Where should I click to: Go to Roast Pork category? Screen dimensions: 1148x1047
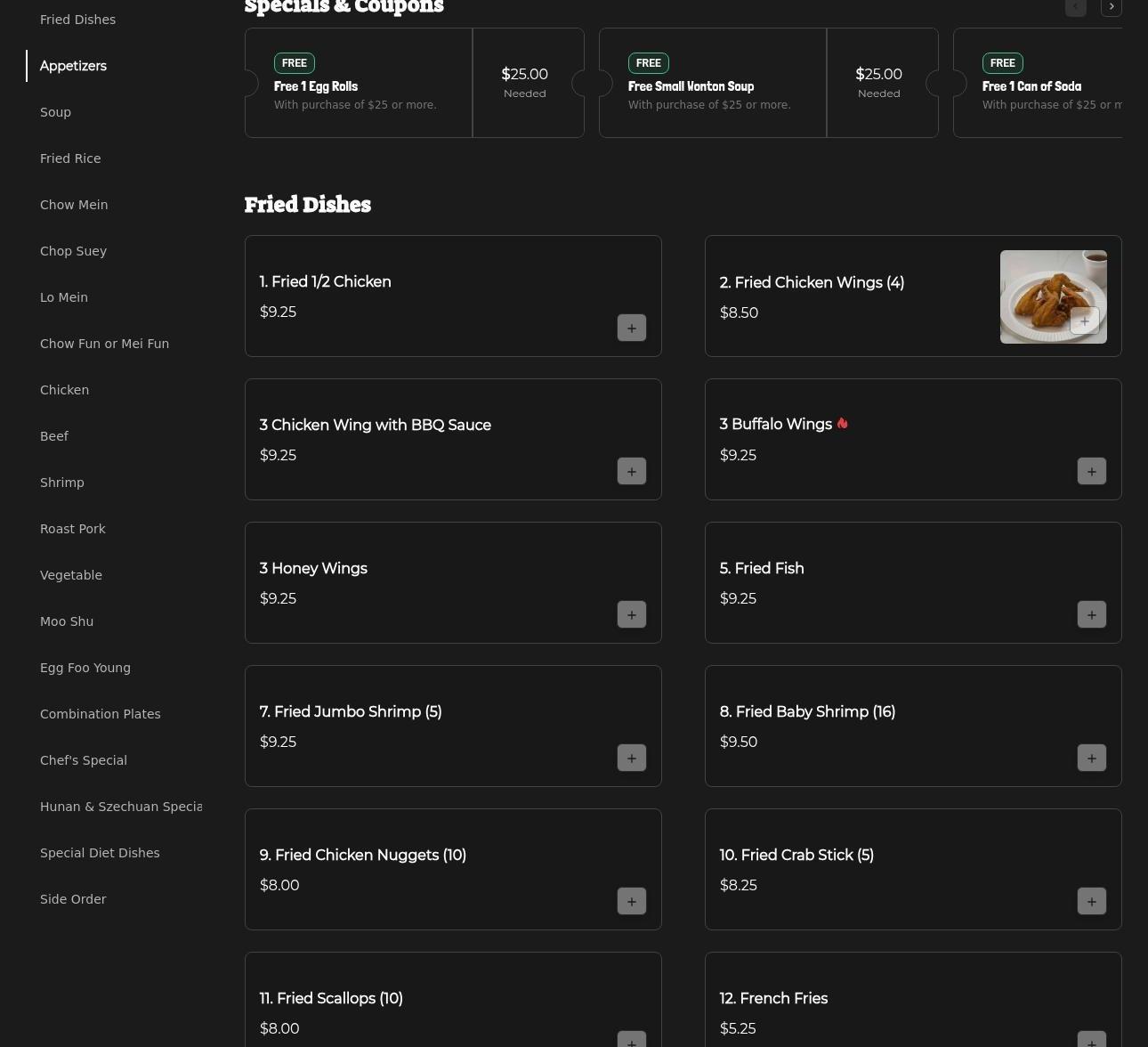[x=73, y=529]
